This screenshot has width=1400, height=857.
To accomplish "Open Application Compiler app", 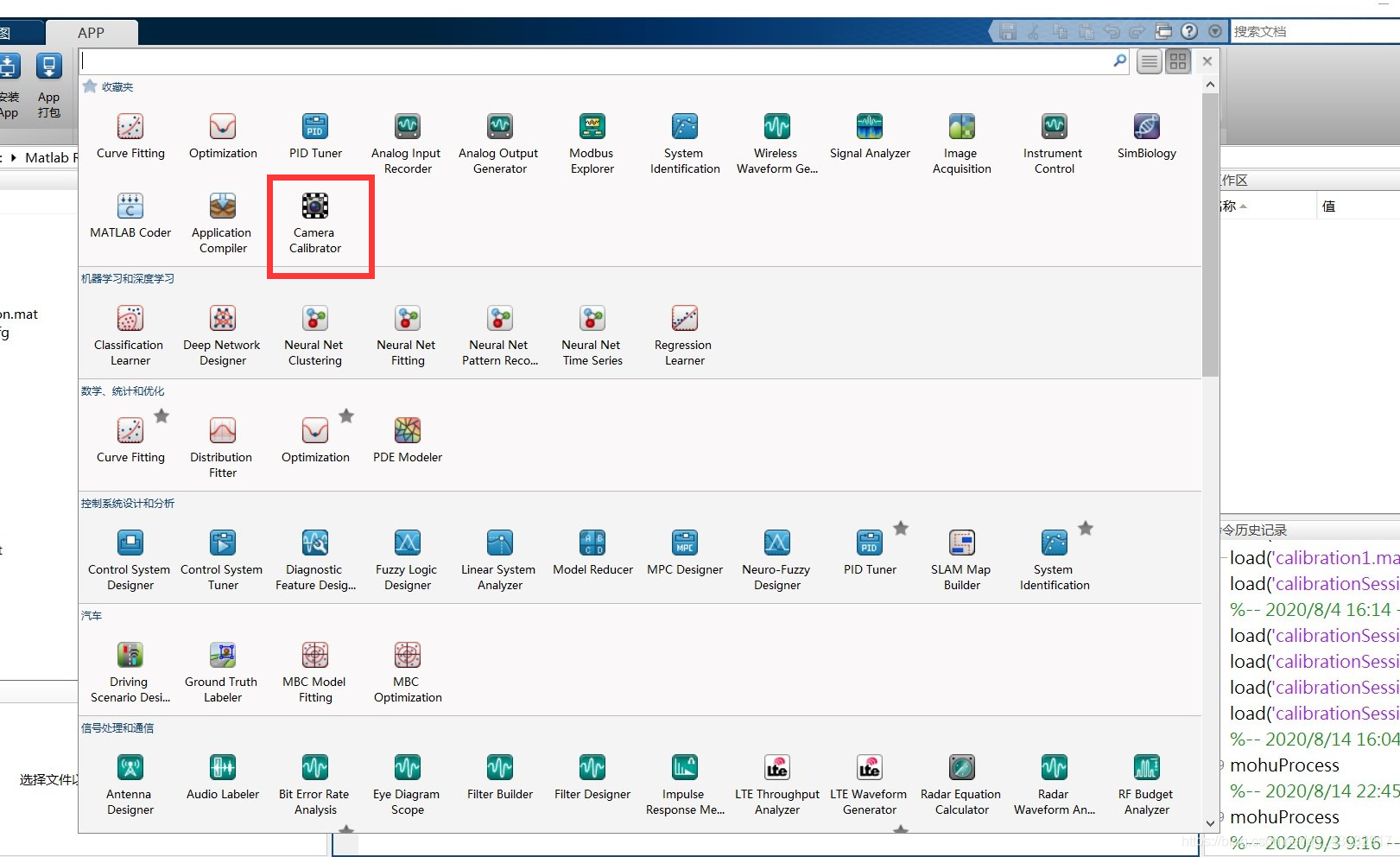I will coord(223,223).
